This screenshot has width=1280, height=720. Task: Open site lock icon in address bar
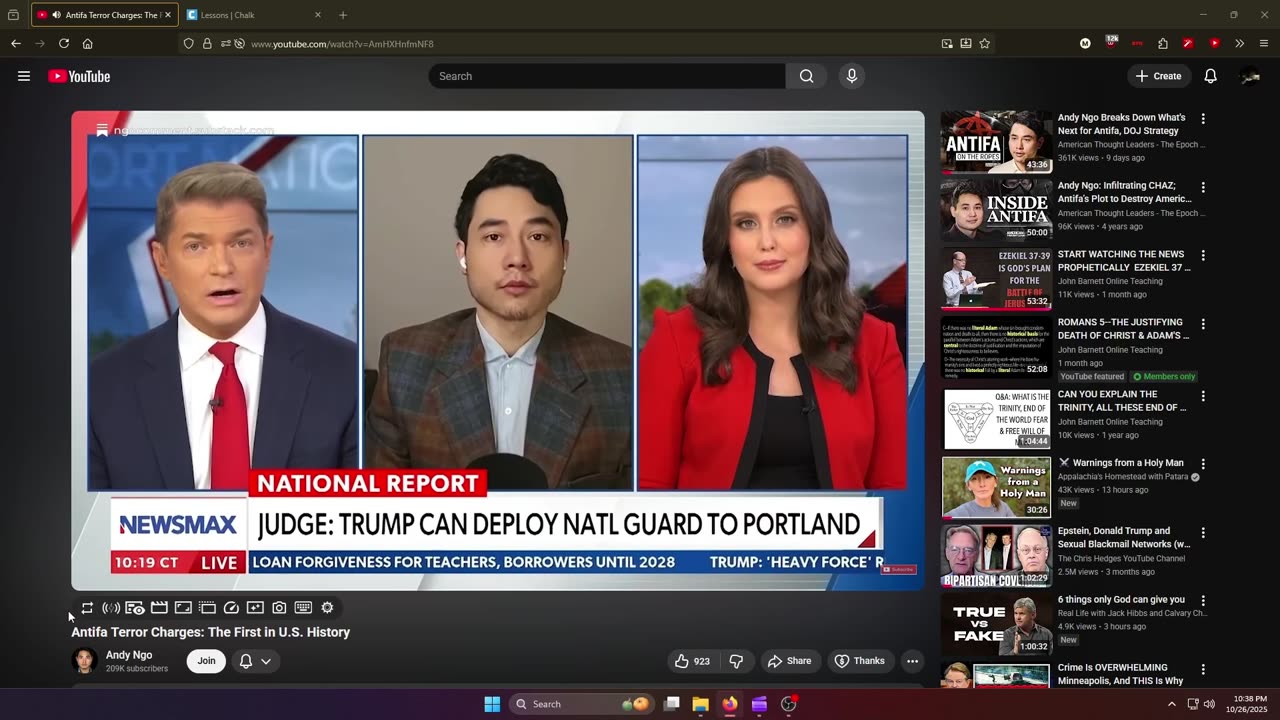207,44
